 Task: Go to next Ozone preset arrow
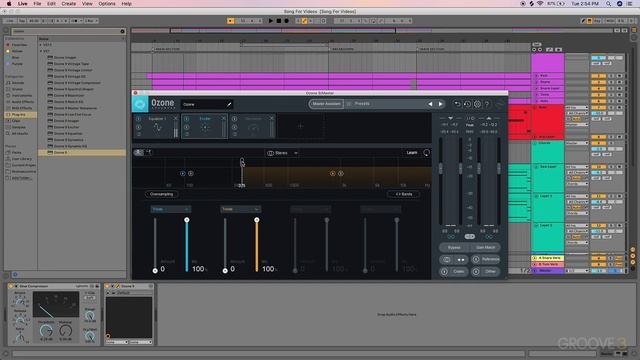[440, 104]
